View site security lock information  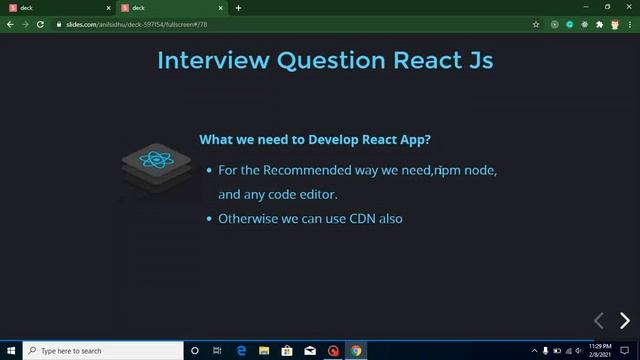(59, 24)
